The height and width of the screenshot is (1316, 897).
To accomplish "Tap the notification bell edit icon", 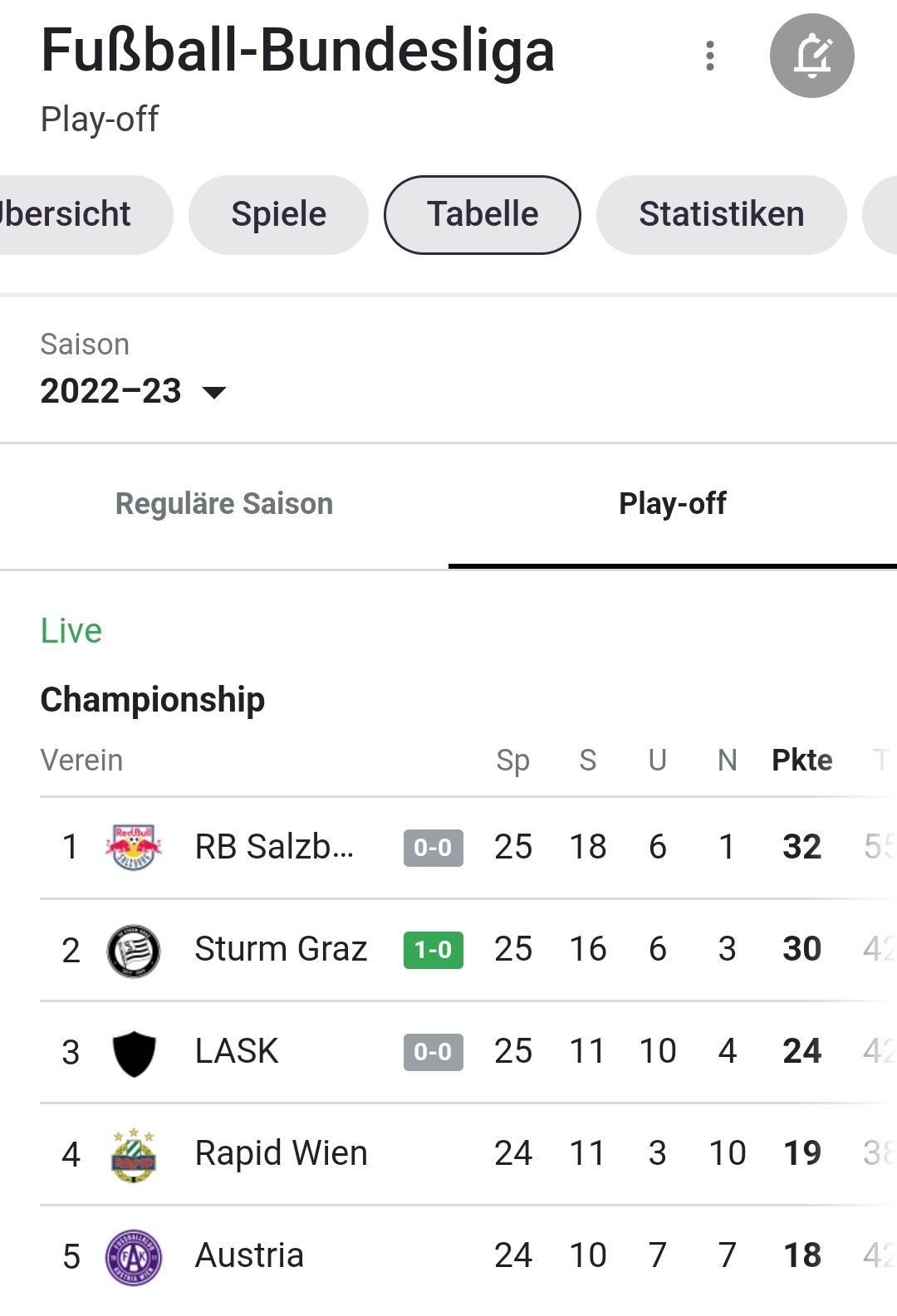I will coord(811,56).
